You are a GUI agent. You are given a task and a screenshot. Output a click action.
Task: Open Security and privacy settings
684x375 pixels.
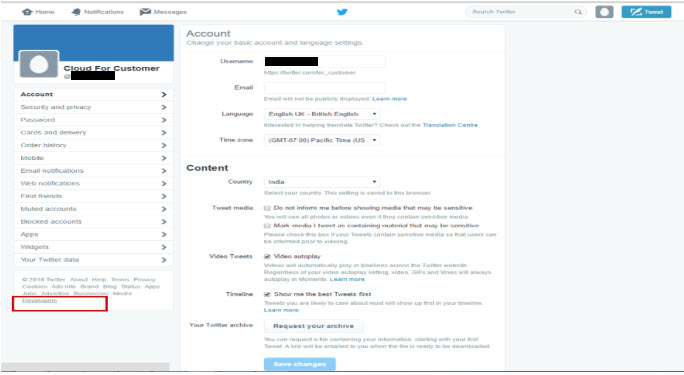click(x=93, y=107)
